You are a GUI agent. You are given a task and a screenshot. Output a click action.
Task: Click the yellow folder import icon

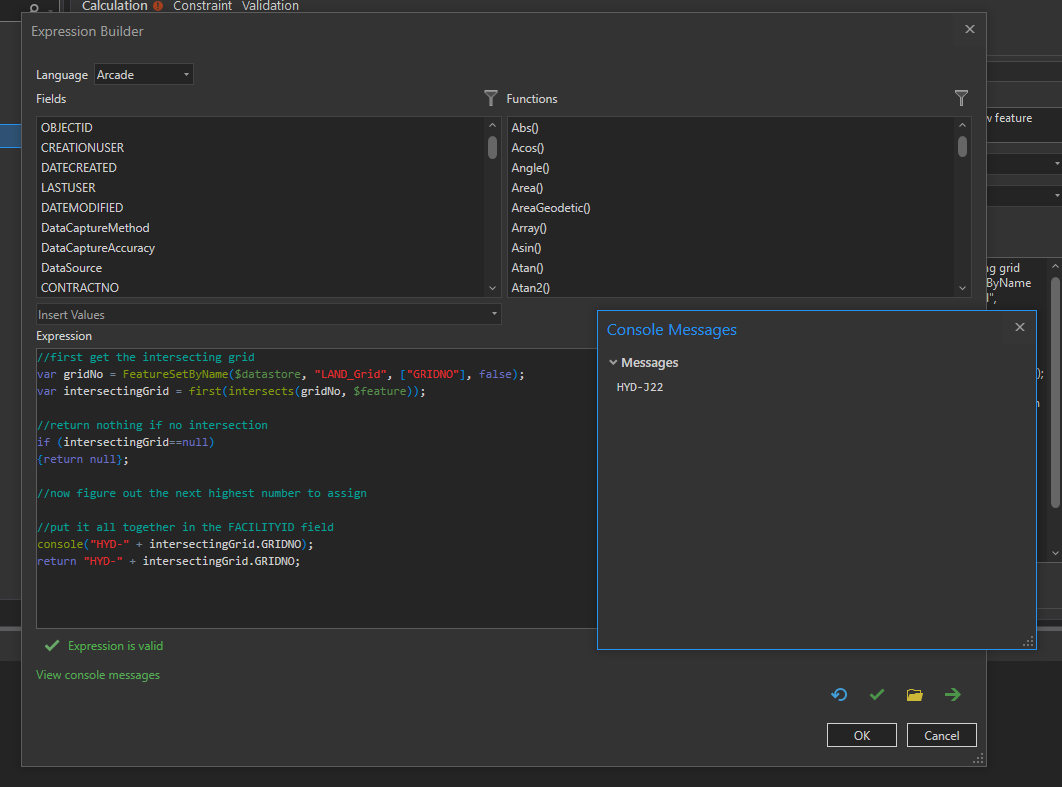(914, 695)
